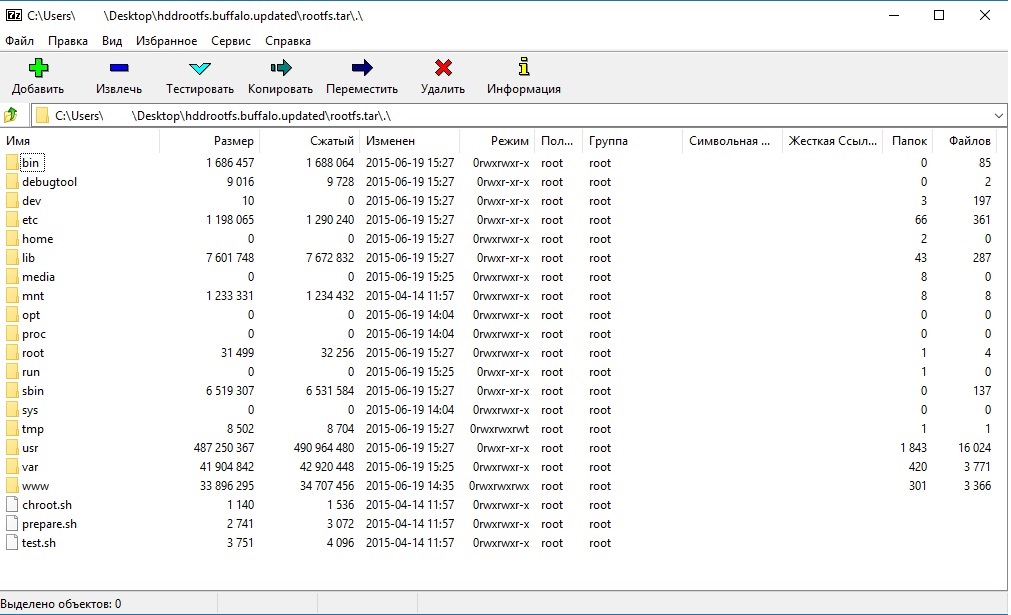This screenshot has height=615, width=1011.
Task: Click the Переместить blue arrow icon
Action: 362,67
